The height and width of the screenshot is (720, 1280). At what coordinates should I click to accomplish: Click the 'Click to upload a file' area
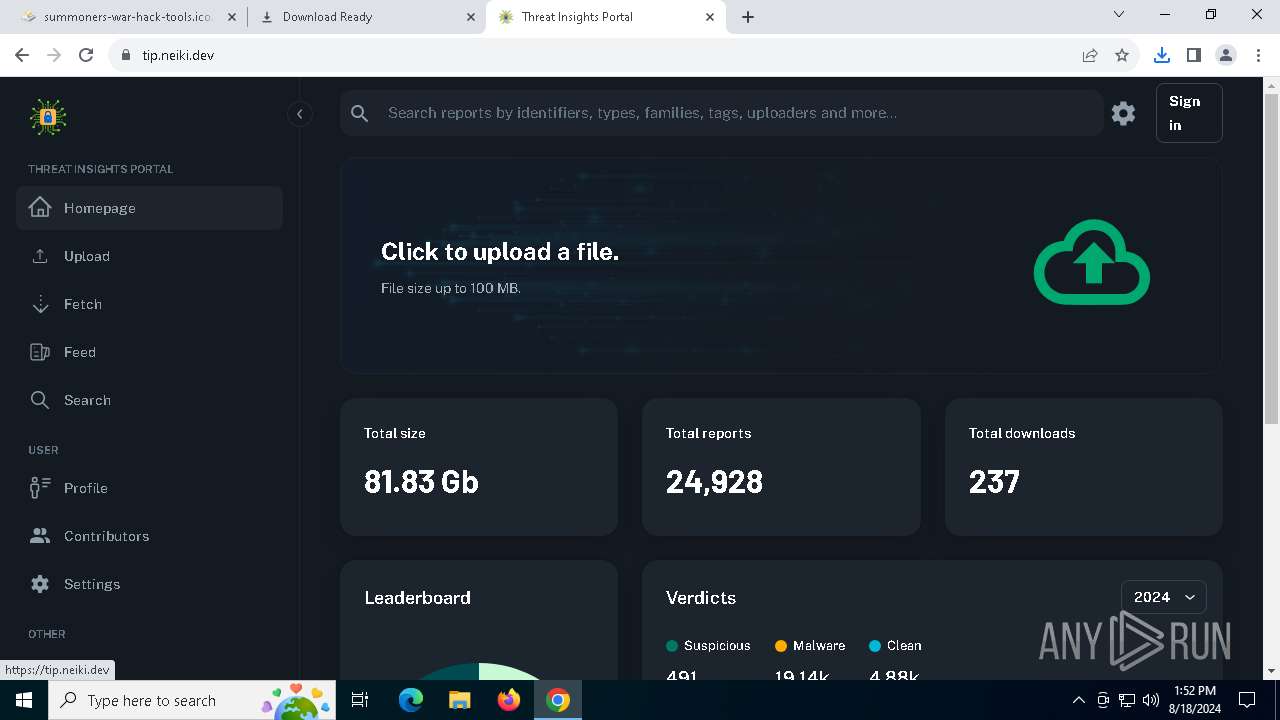pyautogui.click(x=780, y=265)
